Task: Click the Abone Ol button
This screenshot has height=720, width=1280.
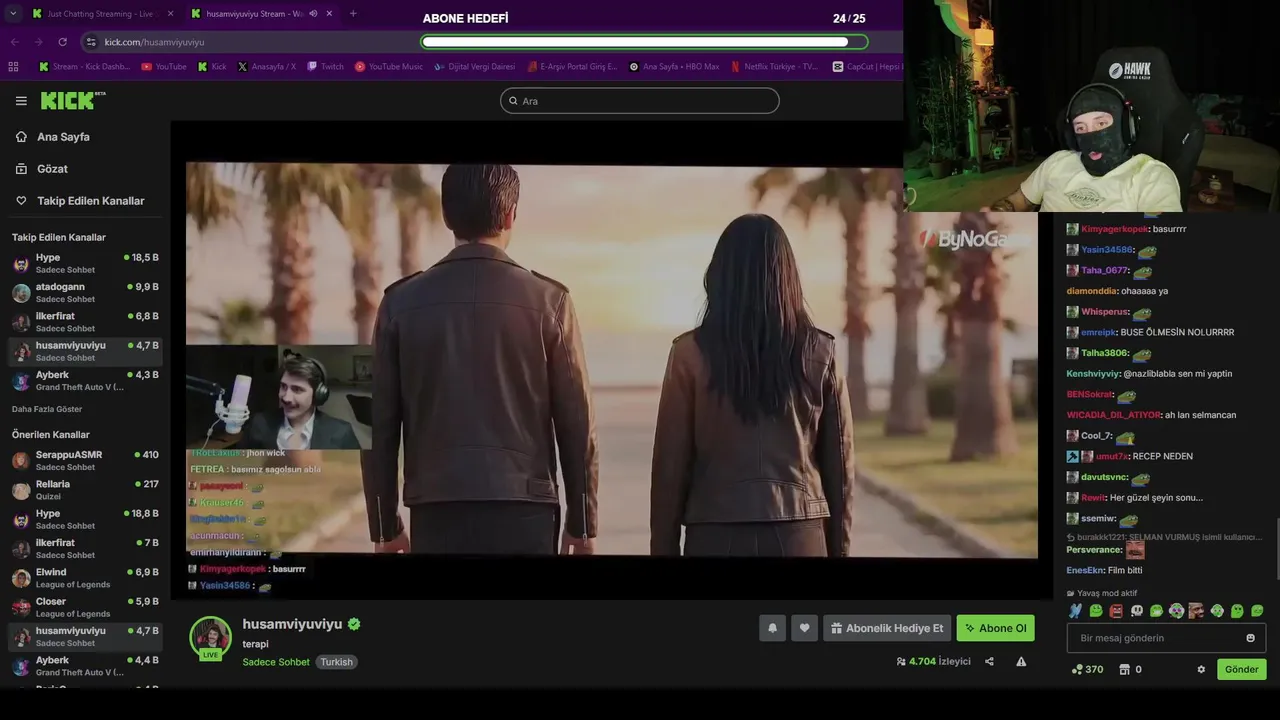Action: point(995,628)
